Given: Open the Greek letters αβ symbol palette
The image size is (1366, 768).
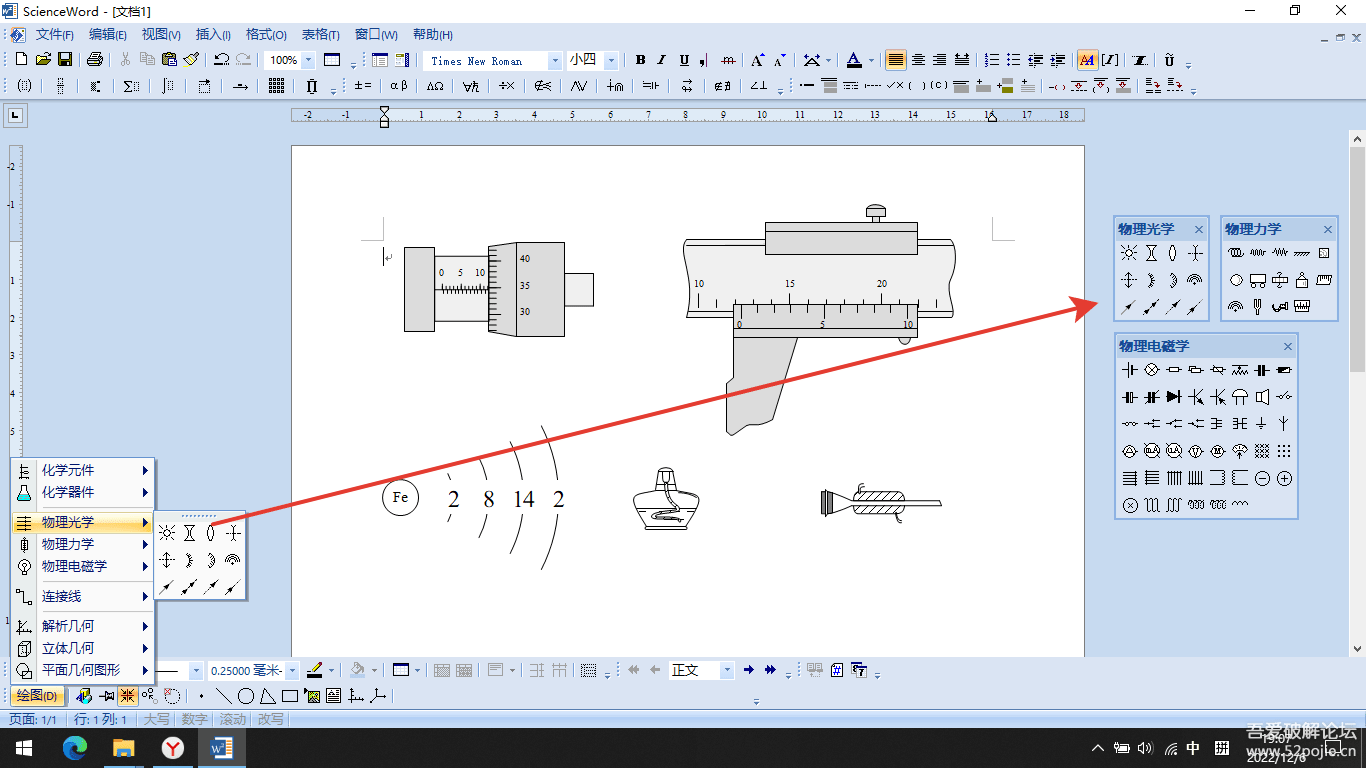Looking at the screenshot, I should click(398, 86).
